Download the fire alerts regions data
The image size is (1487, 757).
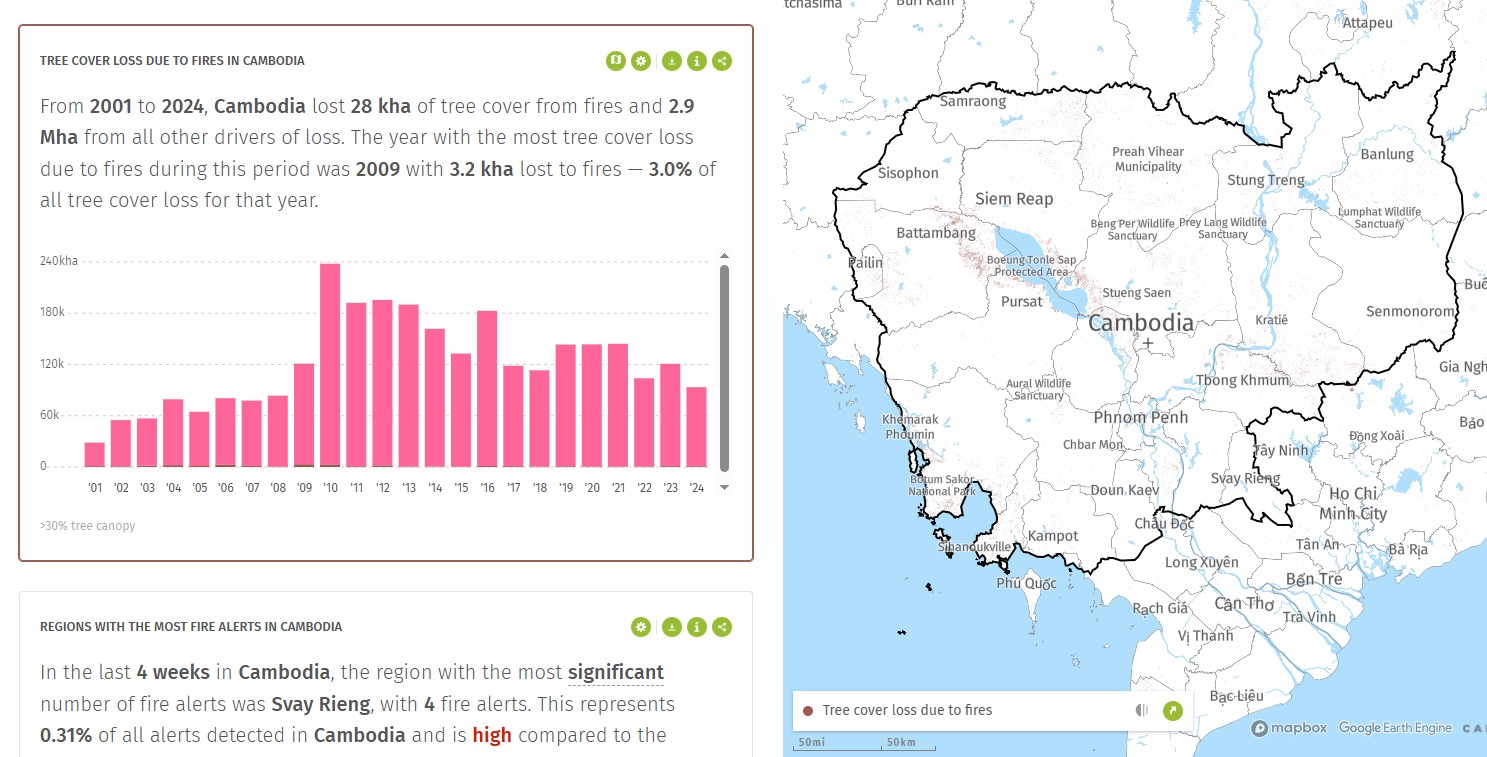(x=672, y=627)
